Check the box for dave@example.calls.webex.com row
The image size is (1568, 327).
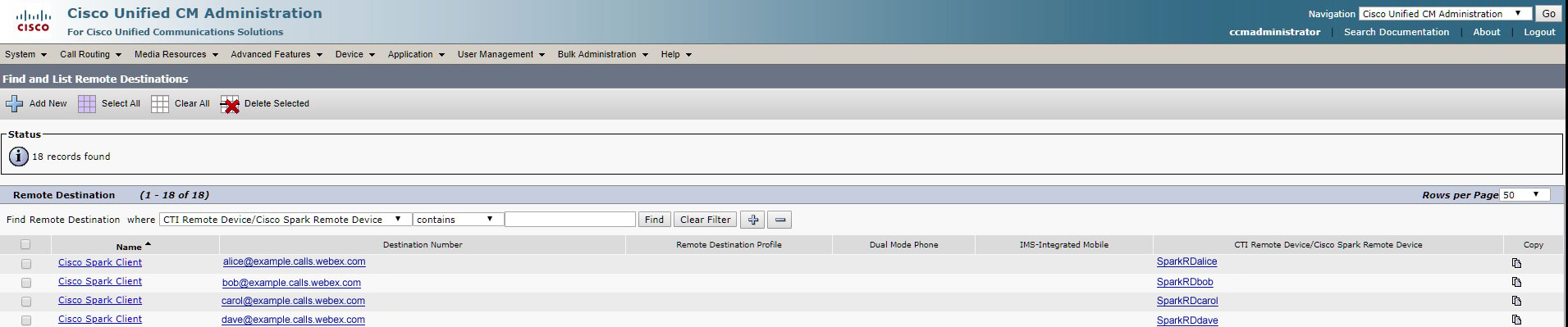pyautogui.click(x=26, y=320)
